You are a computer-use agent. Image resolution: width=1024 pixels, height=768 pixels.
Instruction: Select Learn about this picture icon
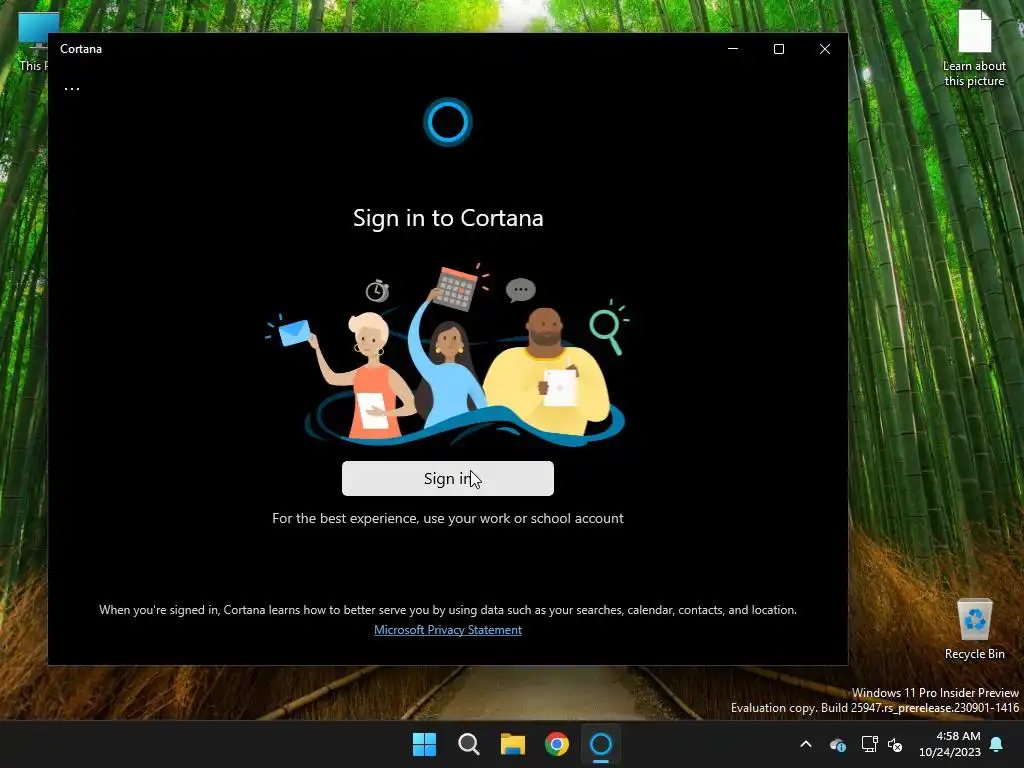[x=974, y=48]
